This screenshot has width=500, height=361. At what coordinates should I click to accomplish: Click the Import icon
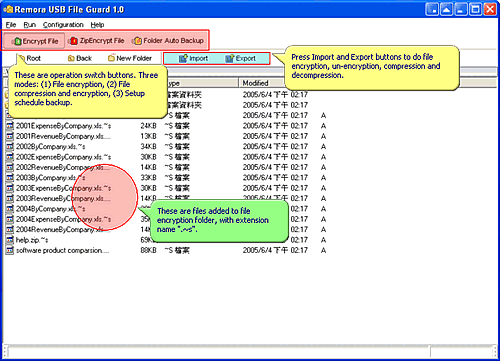point(183,59)
